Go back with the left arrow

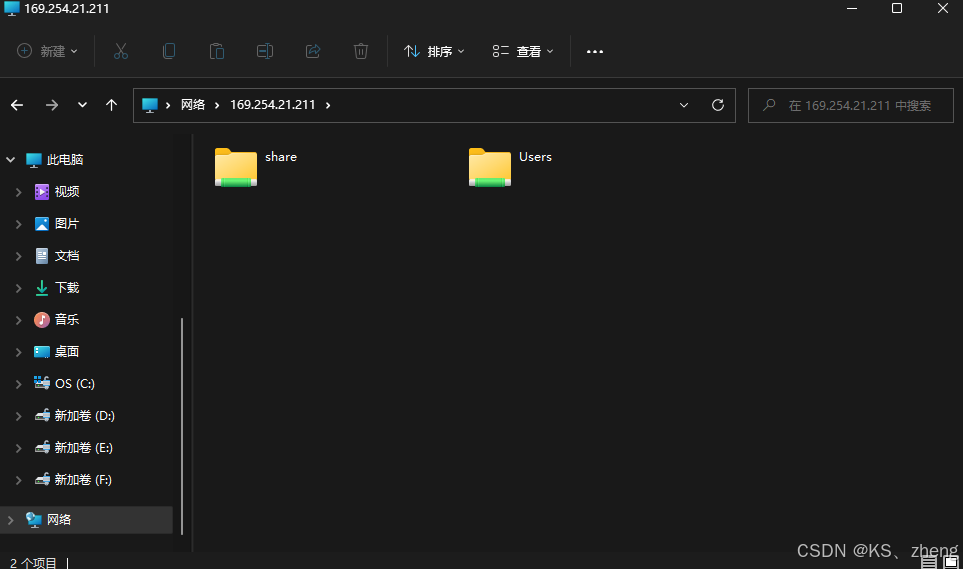click(x=17, y=105)
